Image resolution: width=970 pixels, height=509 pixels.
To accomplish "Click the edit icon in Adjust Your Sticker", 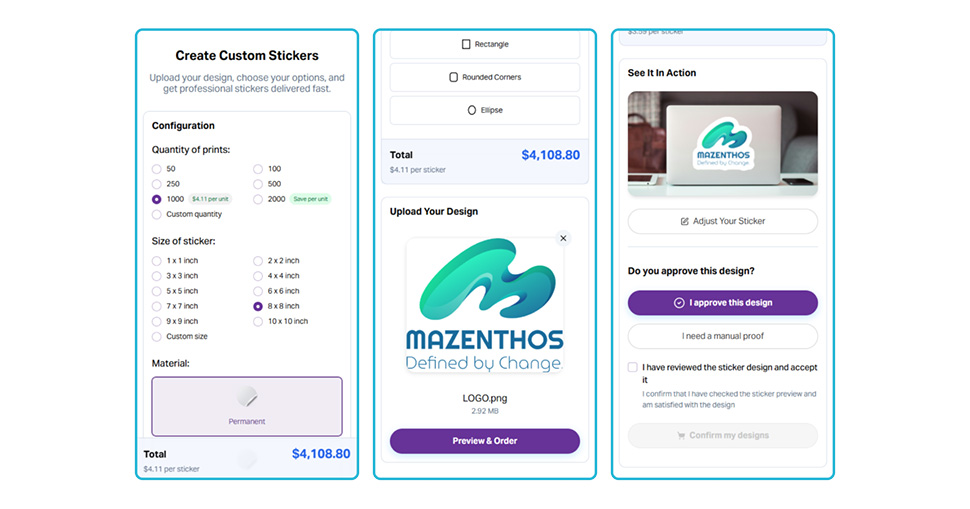I will click(684, 221).
